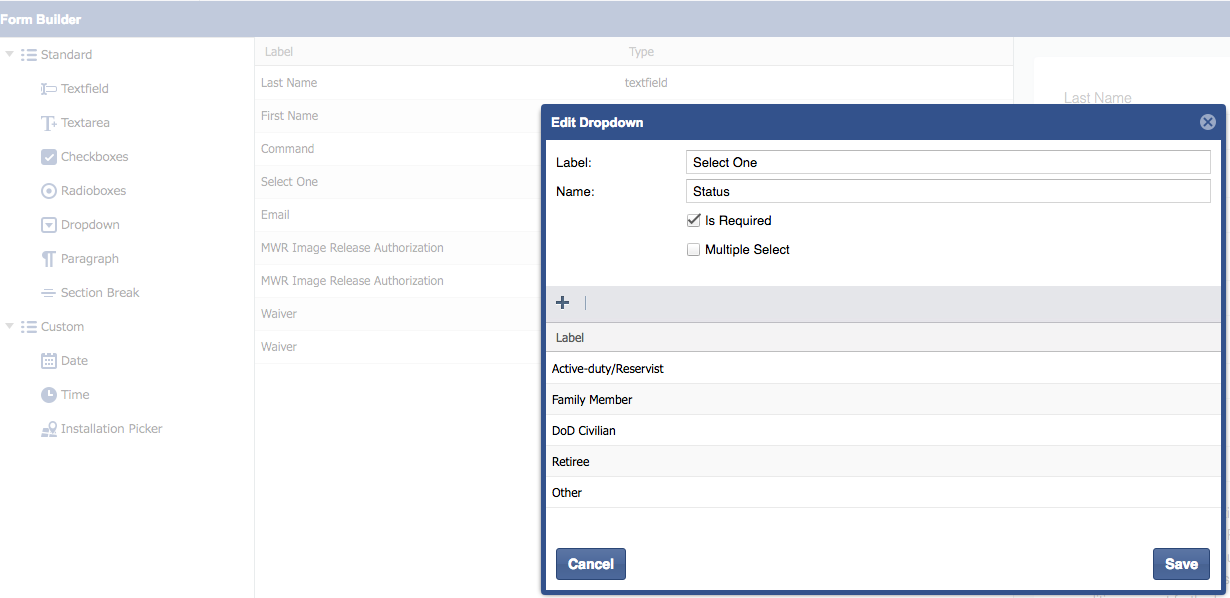Select the Installation Picker item

(x=111, y=429)
